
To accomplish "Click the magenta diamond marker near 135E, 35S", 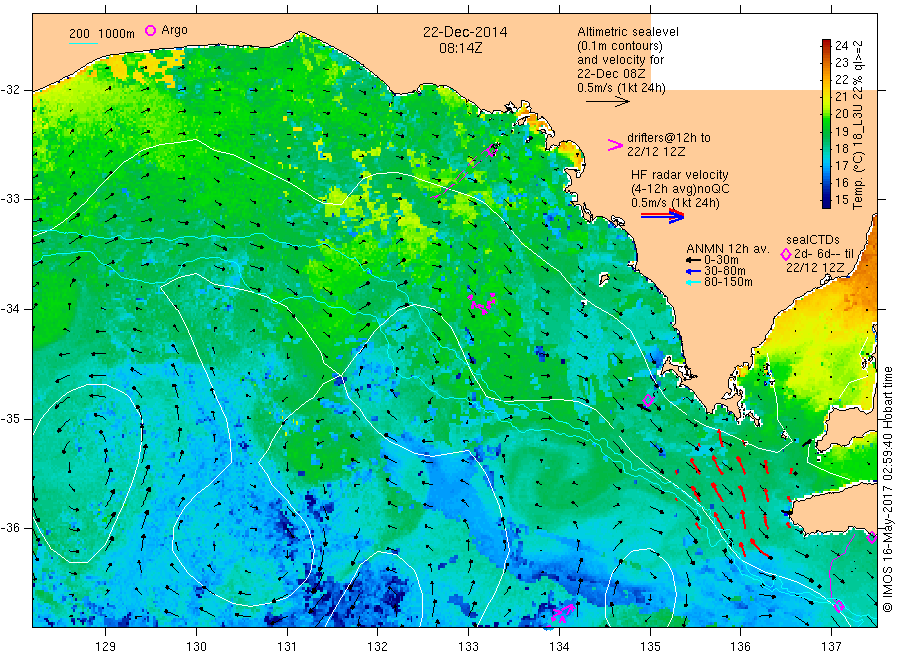I will pos(648,401).
